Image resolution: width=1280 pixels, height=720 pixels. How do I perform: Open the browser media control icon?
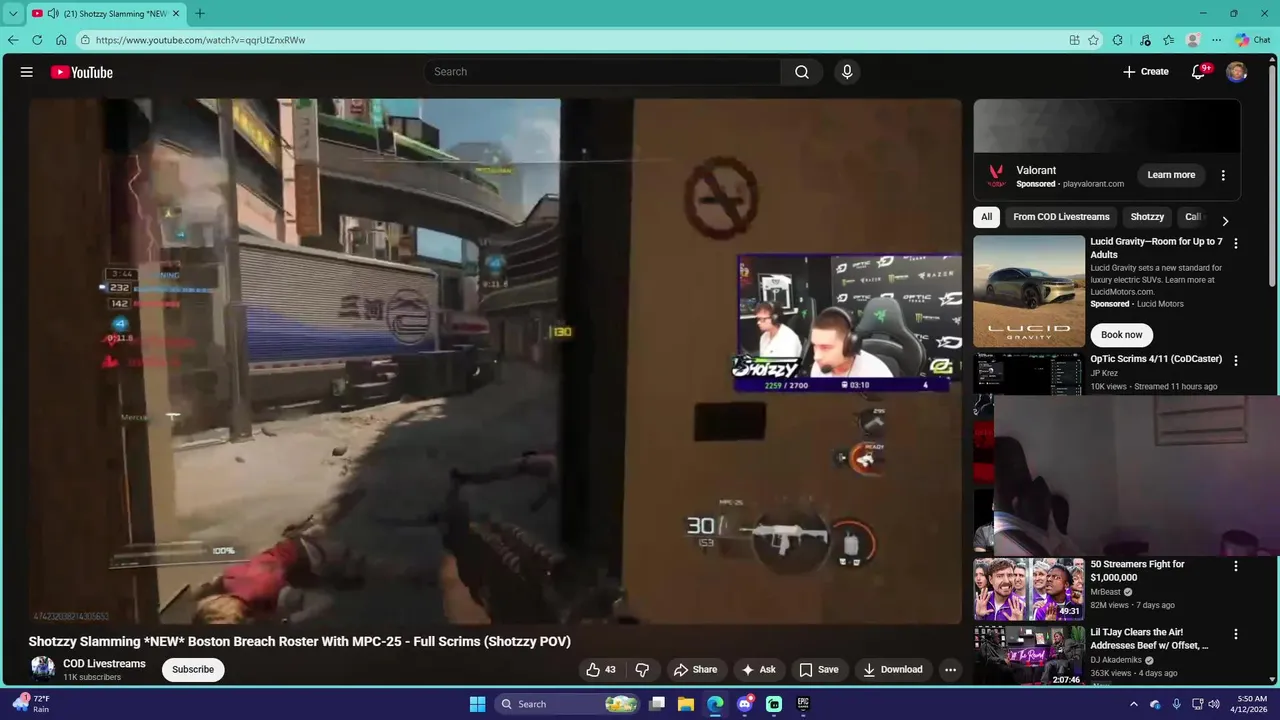coord(1145,40)
